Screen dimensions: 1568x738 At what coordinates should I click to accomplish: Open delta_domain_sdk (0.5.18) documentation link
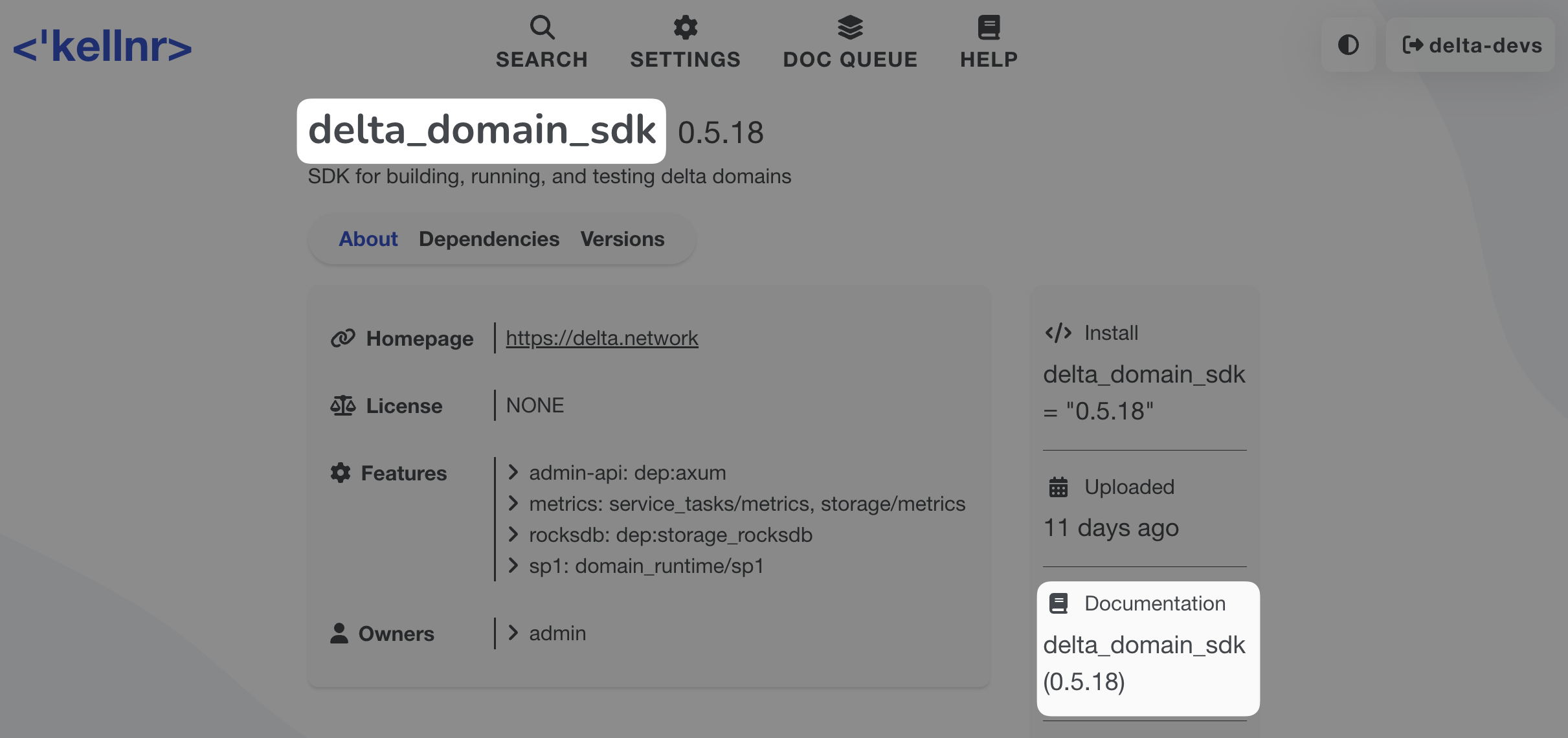tap(1143, 663)
